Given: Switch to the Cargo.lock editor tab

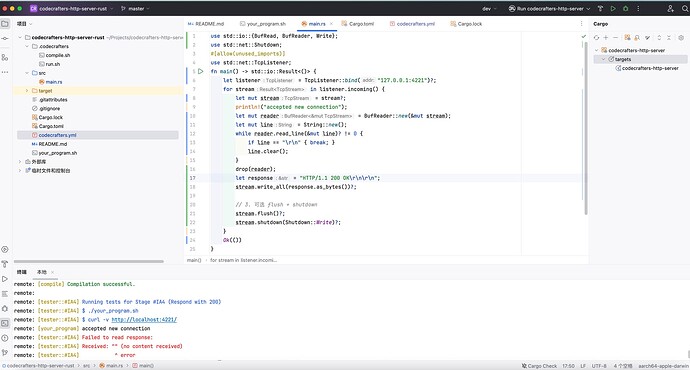Looking at the screenshot, I should click(x=466, y=24).
